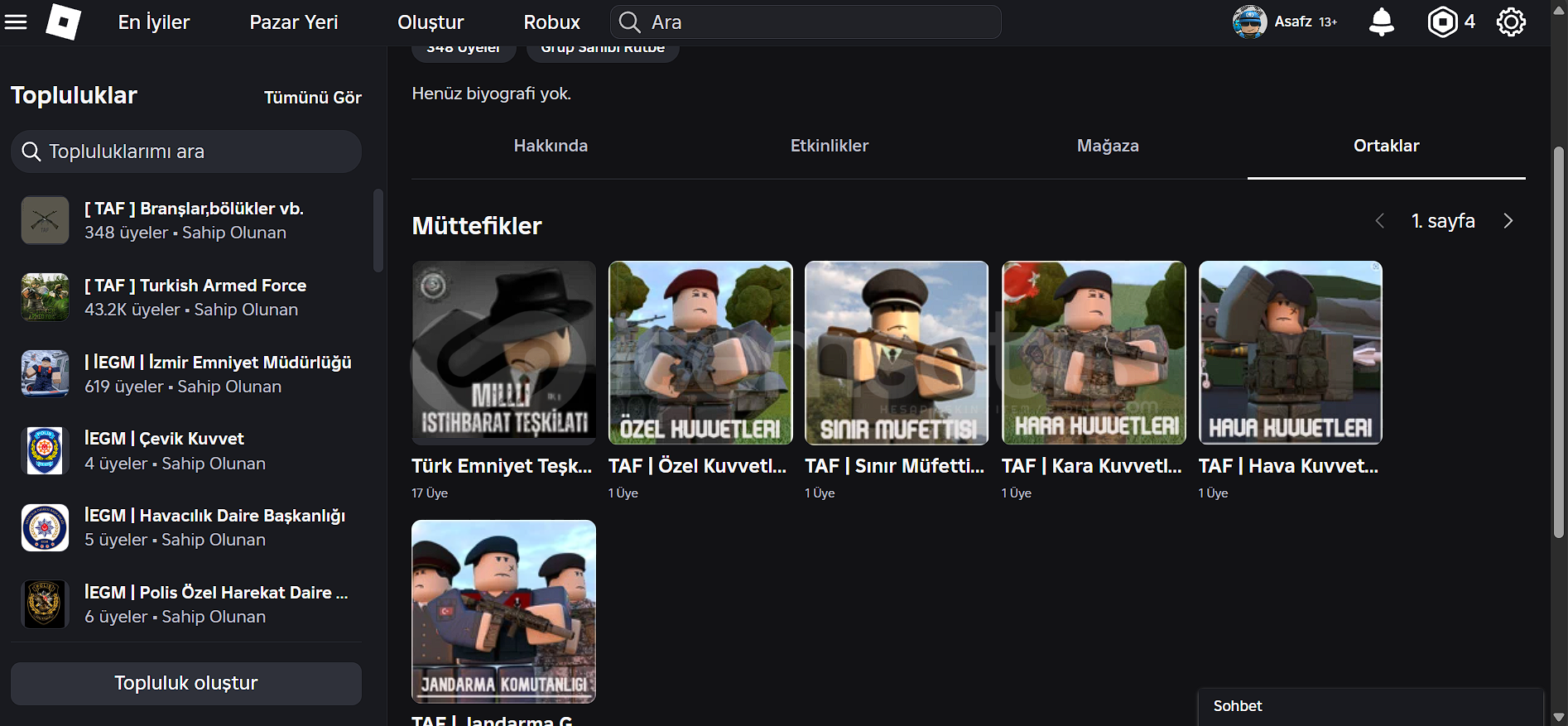This screenshot has height=726, width=1568.
Task: Open the Kara Kuvvetleri ally thumbnail
Action: point(1094,353)
